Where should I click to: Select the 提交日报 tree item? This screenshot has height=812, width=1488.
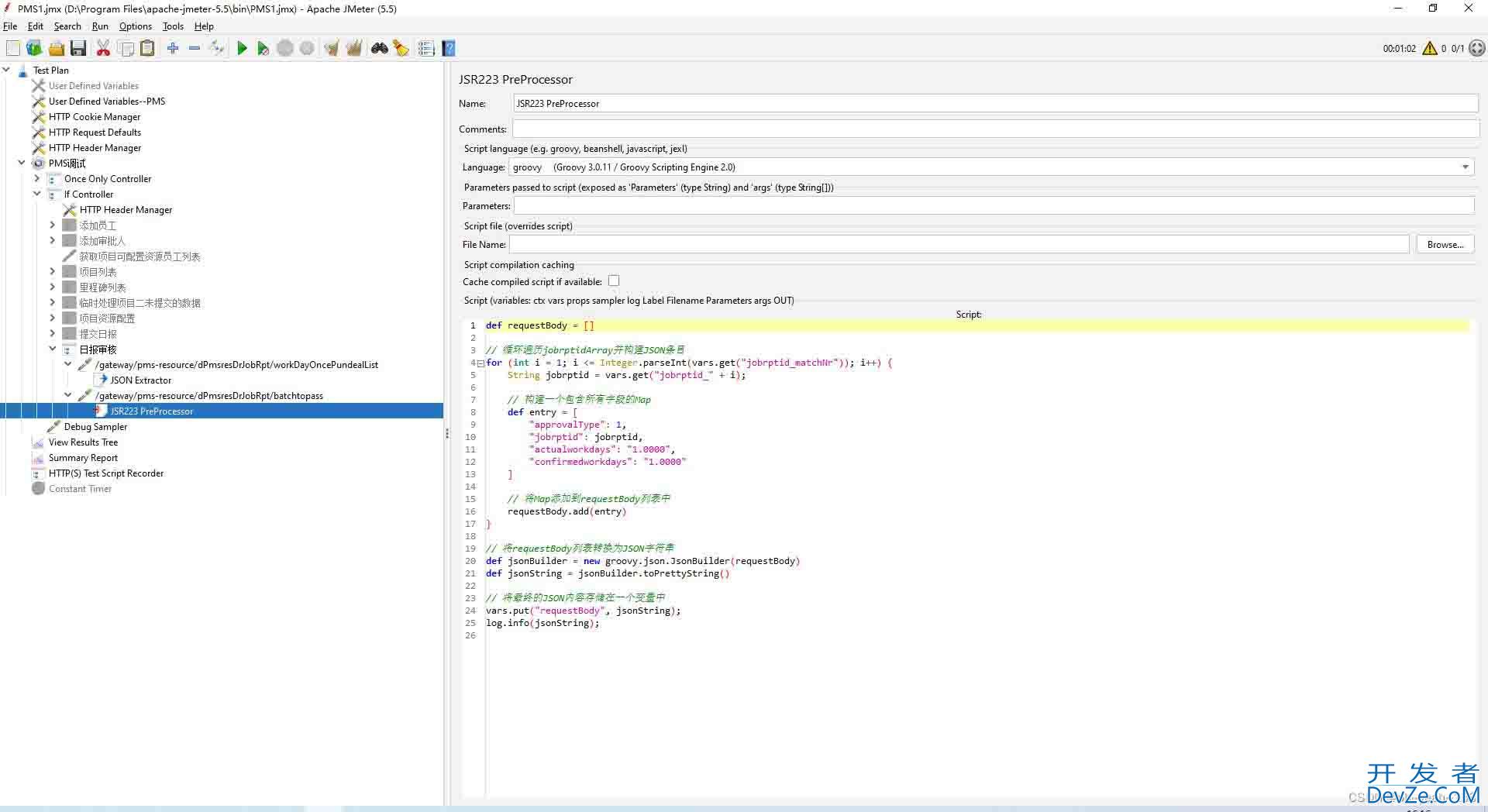[x=98, y=334]
